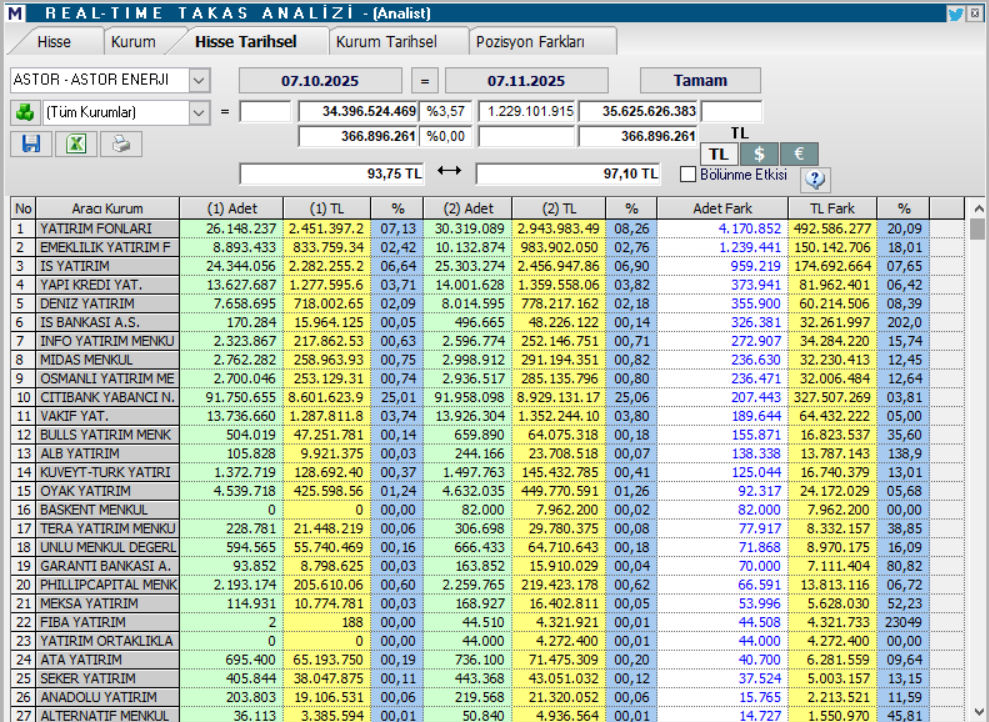Select TL currency toggle
This screenshot has height=722, width=989.
[719, 154]
